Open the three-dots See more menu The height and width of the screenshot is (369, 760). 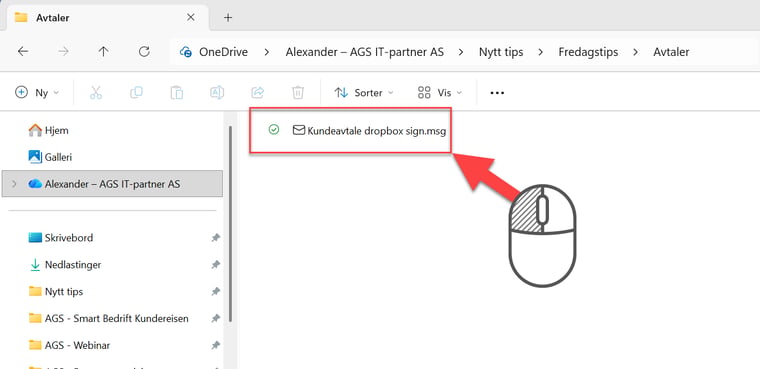pos(497,93)
